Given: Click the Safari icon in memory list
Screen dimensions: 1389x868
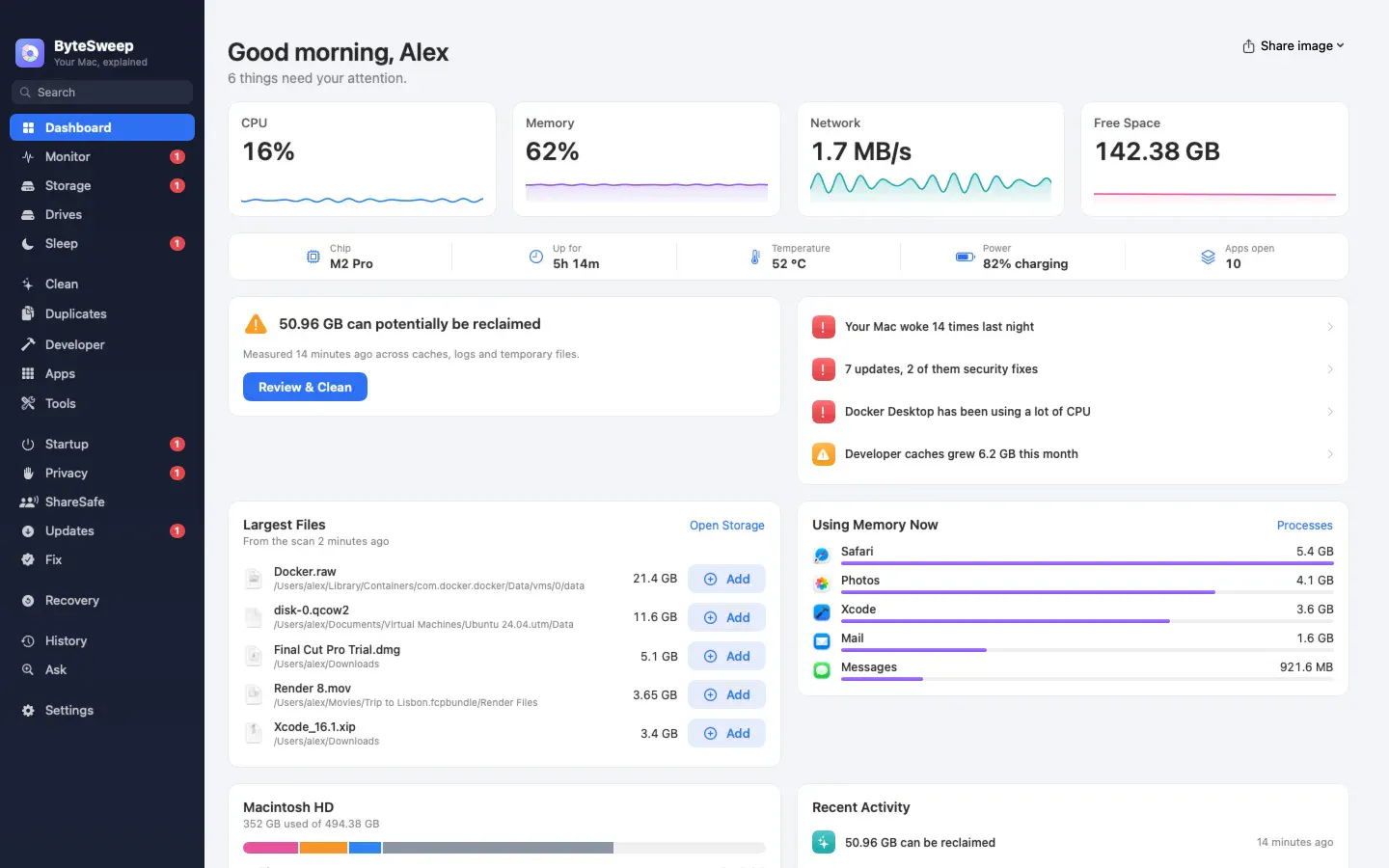Looking at the screenshot, I should (822, 555).
